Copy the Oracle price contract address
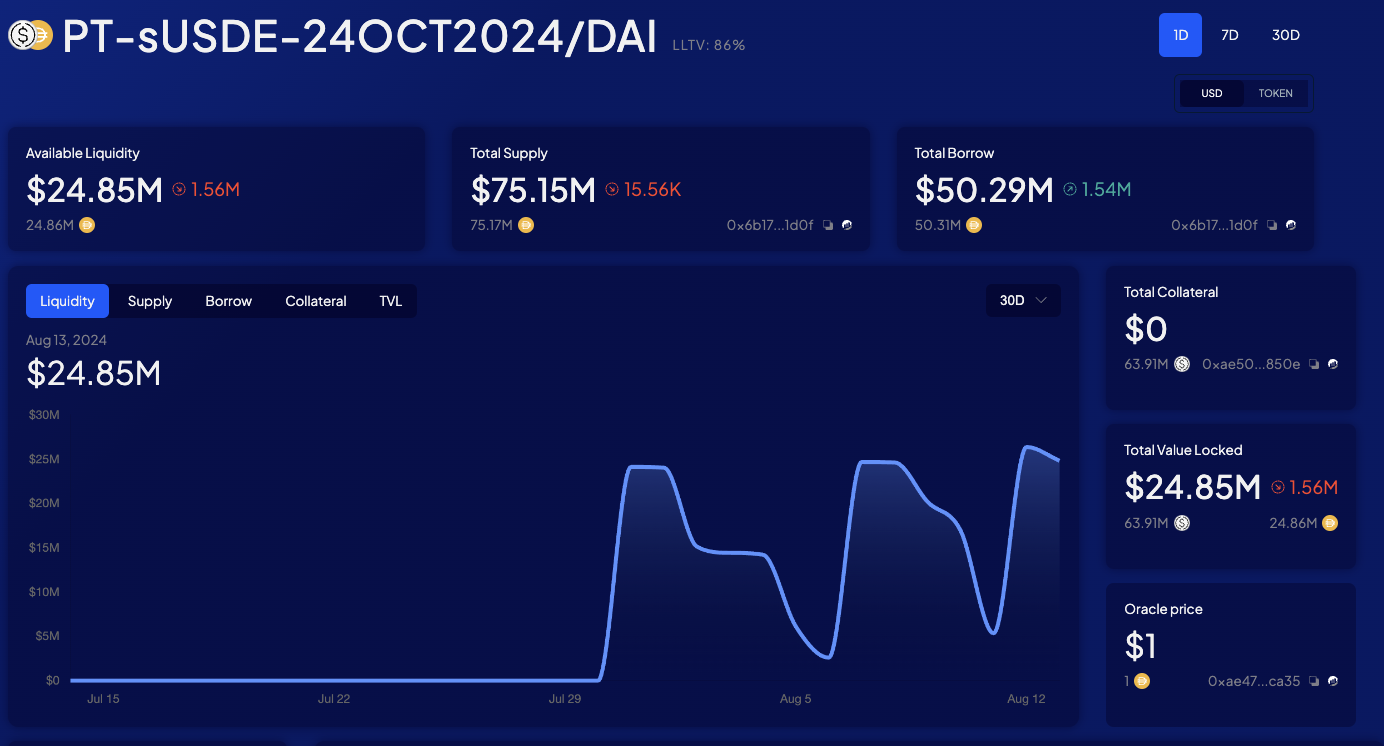This screenshot has width=1384, height=746. pos(1315,682)
